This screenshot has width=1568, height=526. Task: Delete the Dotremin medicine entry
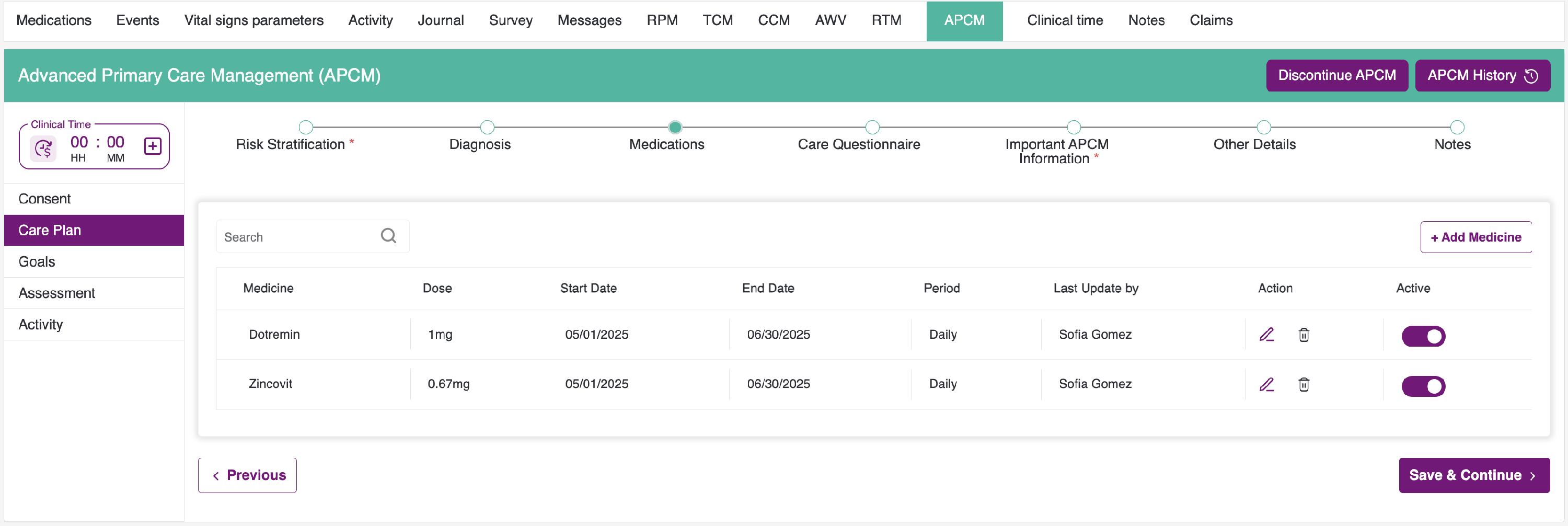pos(1304,334)
